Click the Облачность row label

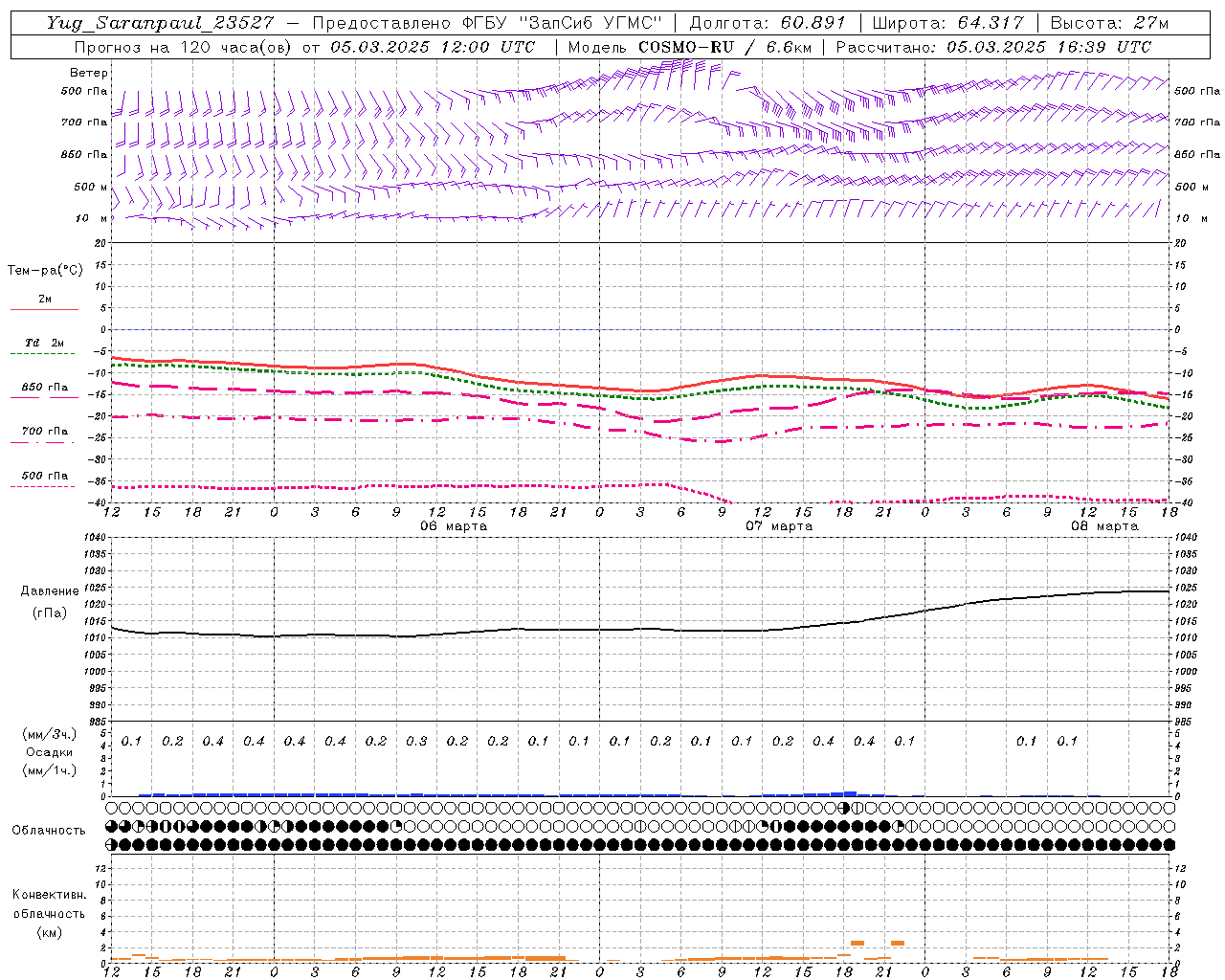[x=49, y=830]
